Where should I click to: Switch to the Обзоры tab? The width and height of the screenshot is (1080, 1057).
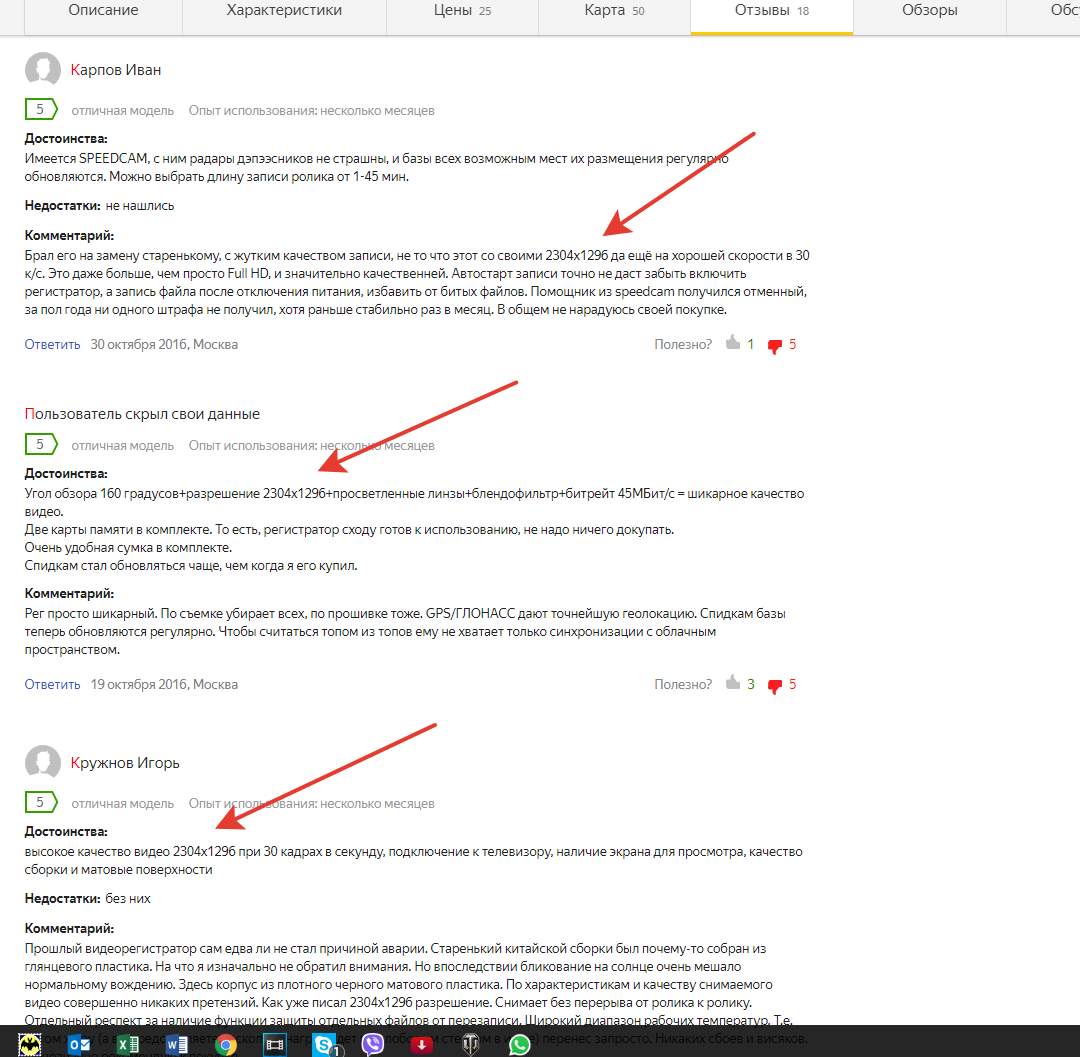(930, 10)
